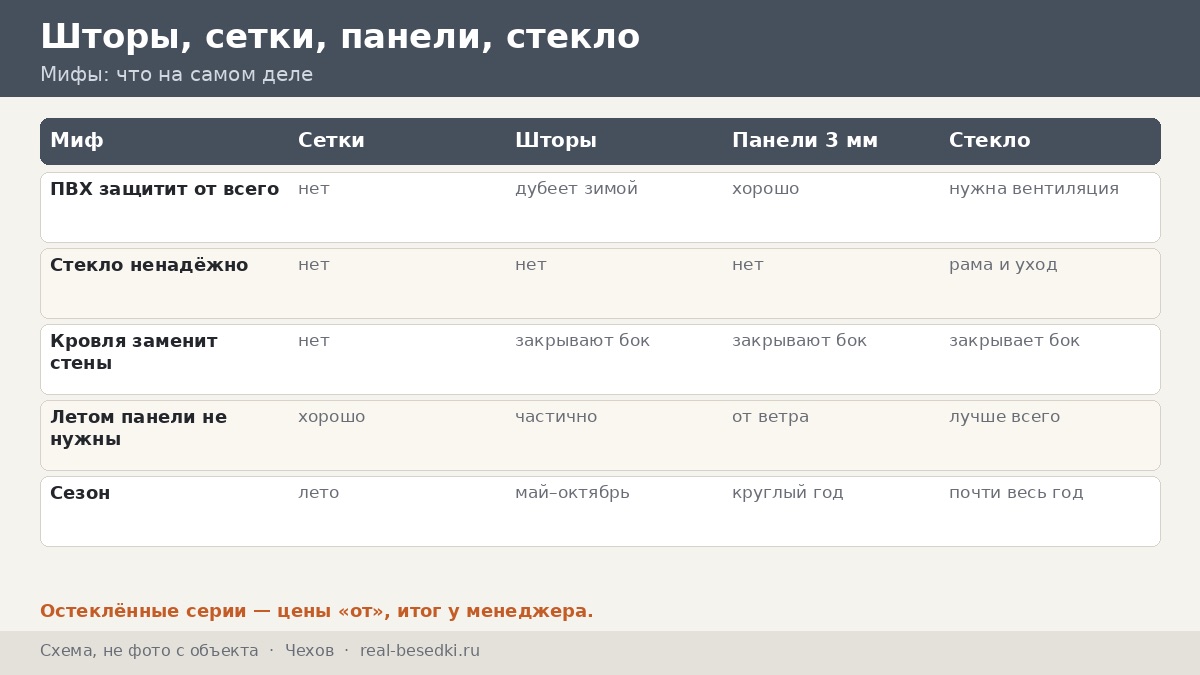Click footer text "Чехов"
Screen dimensions: 1200x675
(309, 651)
